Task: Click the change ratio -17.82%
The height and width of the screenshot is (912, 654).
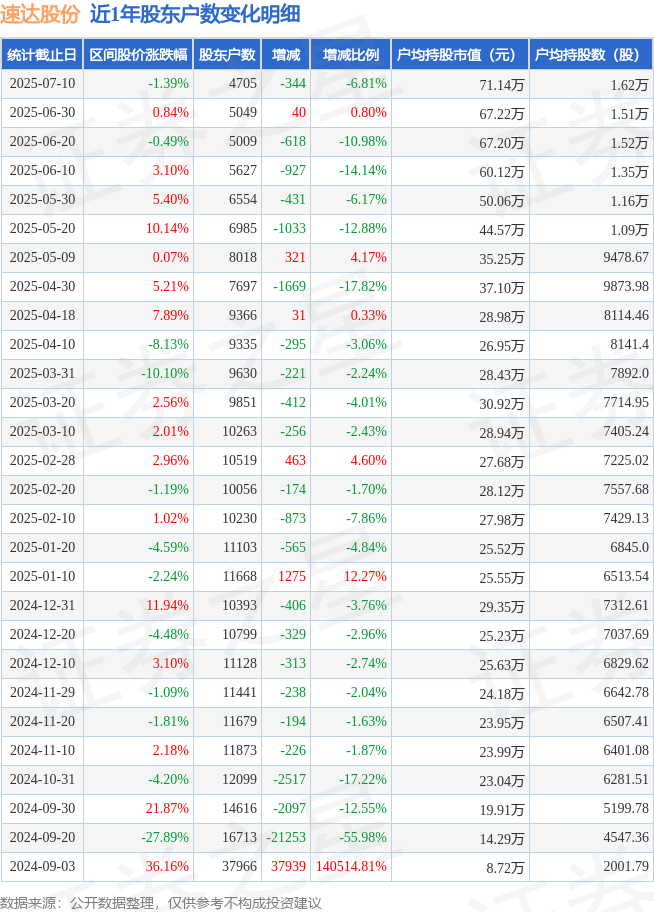Action: coord(363,286)
